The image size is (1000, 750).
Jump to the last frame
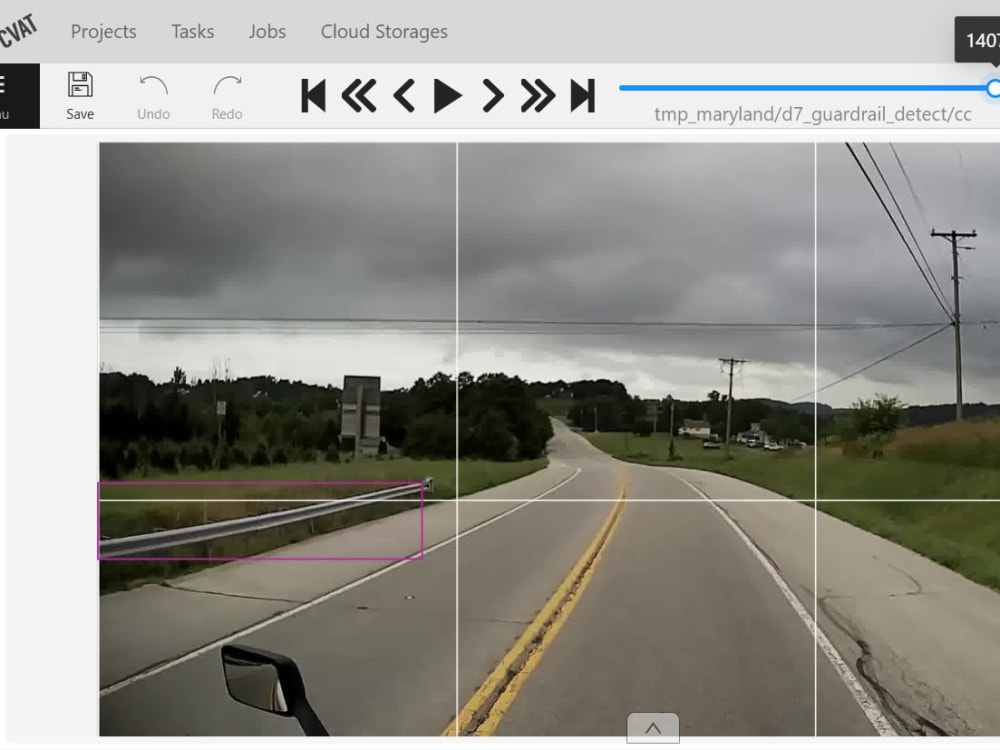582,96
